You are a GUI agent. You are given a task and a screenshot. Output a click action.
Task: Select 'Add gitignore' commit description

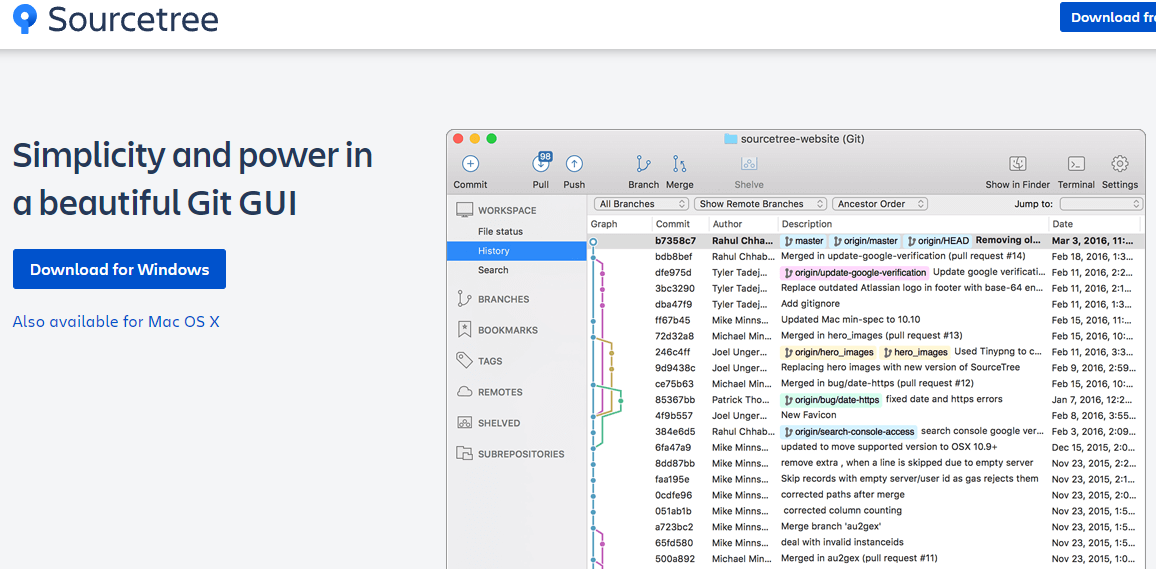coord(810,304)
